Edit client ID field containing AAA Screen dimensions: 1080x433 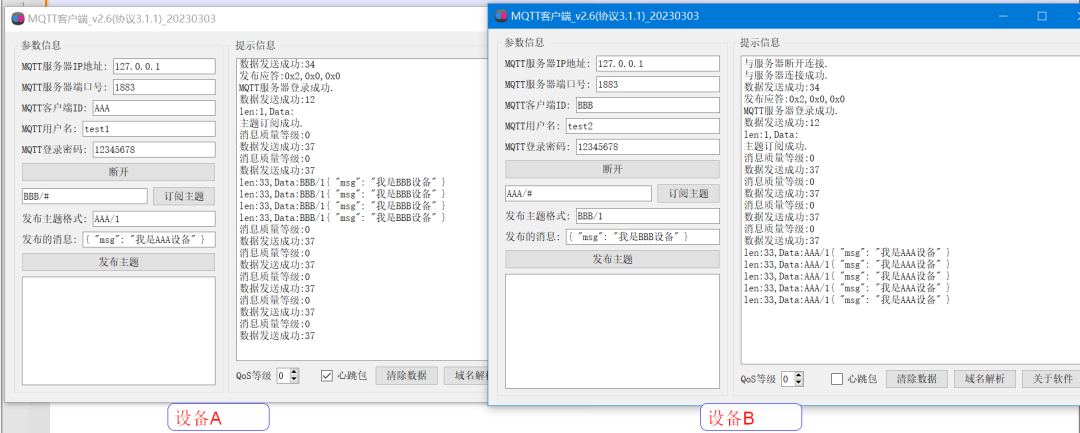tap(154, 107)
